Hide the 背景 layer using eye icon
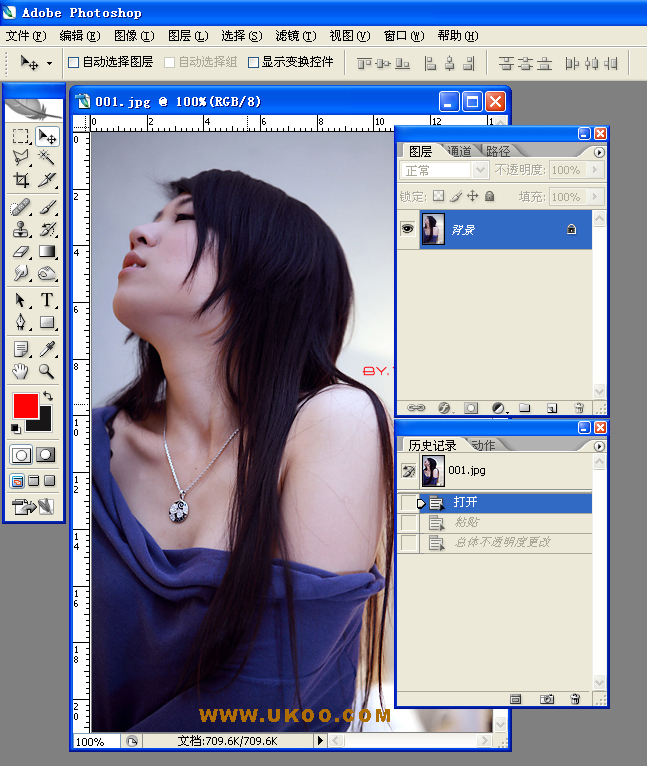Viewport: 647px width, 766px height. click(x=408, y=229)
